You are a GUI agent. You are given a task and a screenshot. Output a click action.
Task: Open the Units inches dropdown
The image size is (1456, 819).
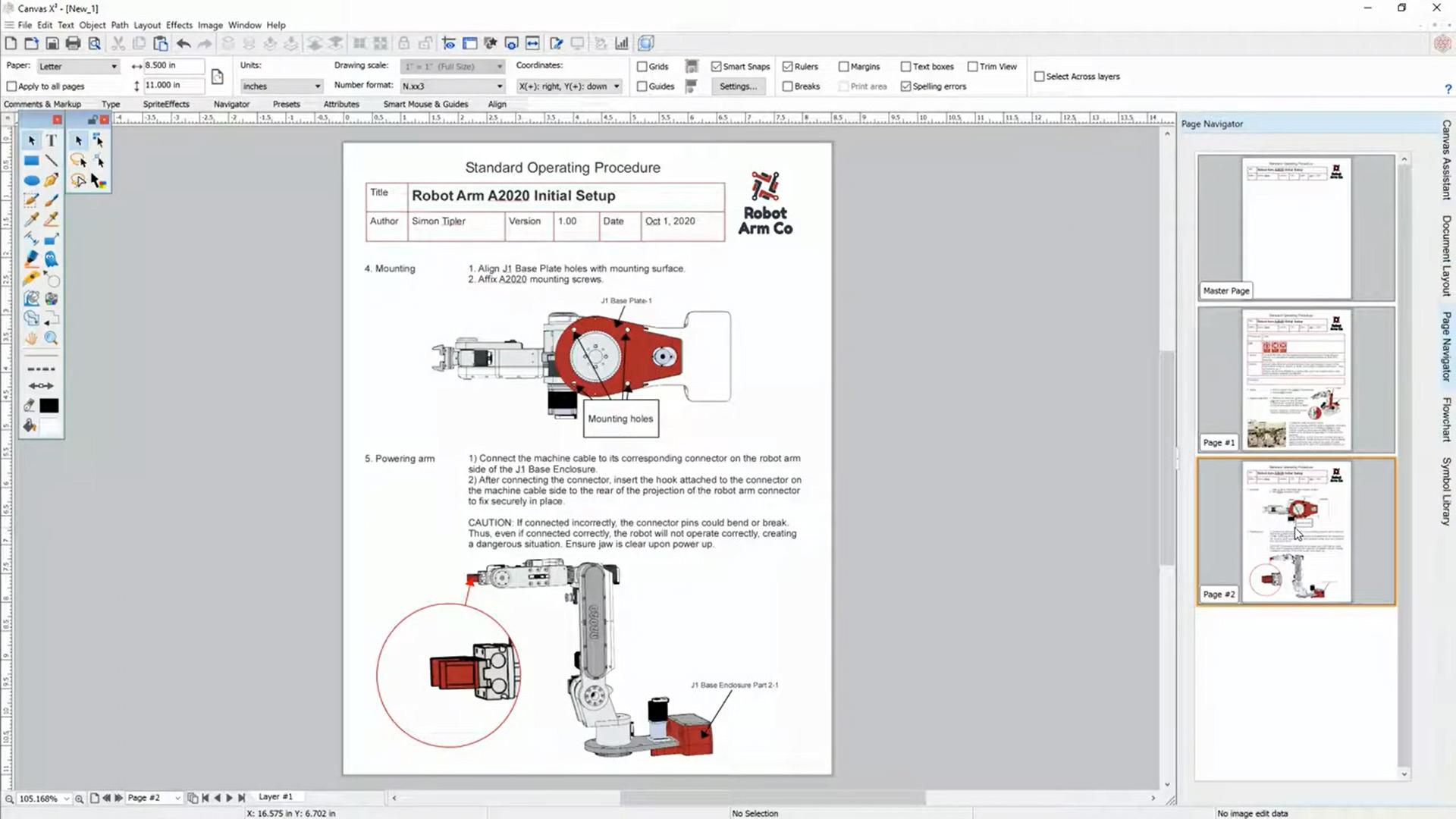281,86
